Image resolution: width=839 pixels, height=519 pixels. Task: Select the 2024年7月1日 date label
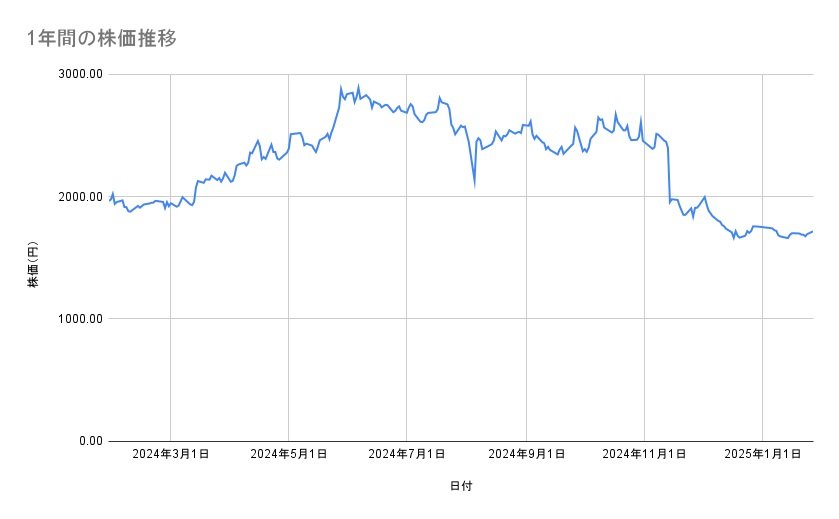coord(407,455)
